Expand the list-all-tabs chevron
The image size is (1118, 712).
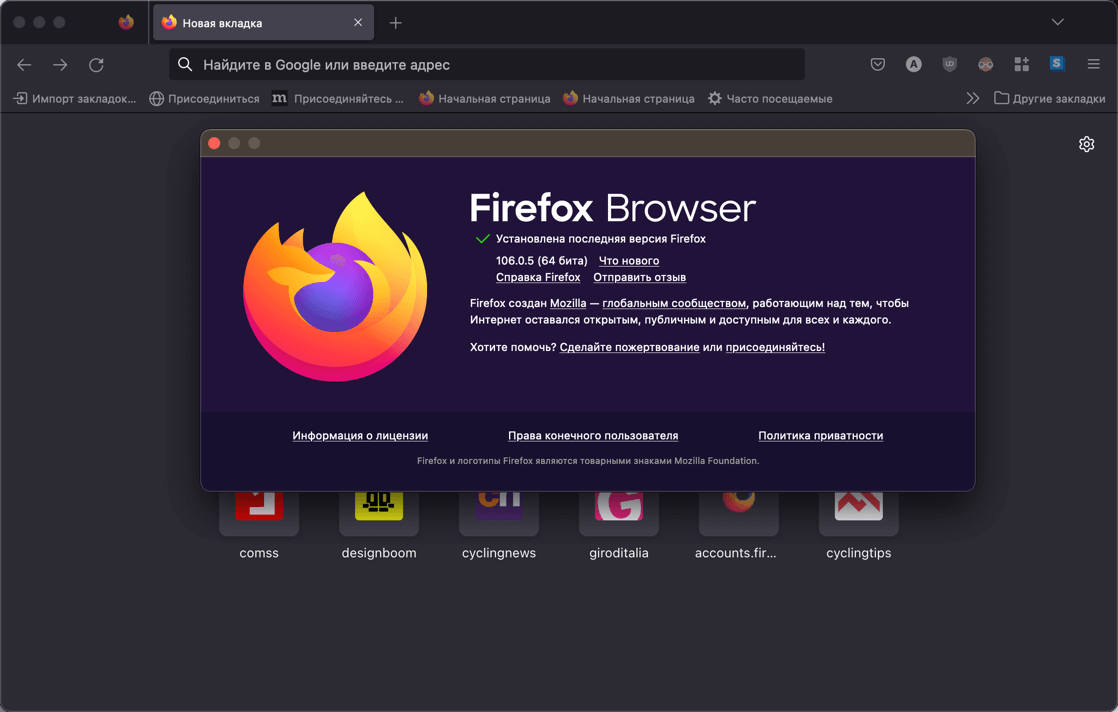(x=1057, y=22)
